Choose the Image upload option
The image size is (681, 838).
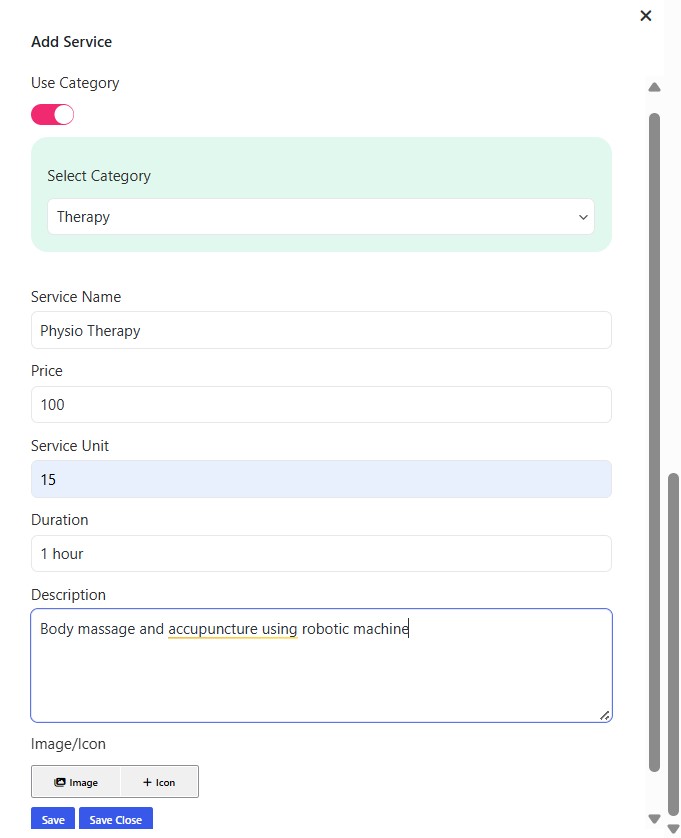(x=76, y=782)
